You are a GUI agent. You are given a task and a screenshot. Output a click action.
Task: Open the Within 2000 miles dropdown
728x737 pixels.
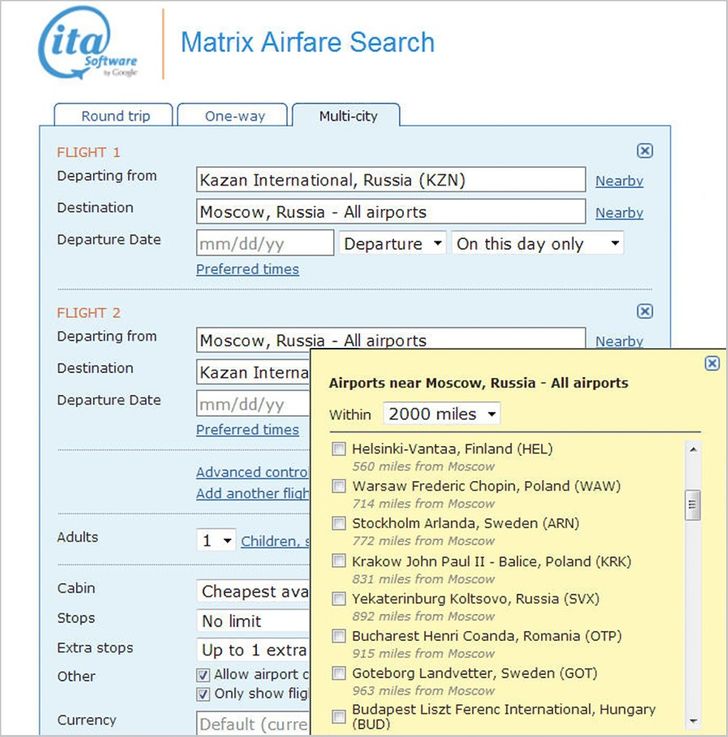[441, 414]
